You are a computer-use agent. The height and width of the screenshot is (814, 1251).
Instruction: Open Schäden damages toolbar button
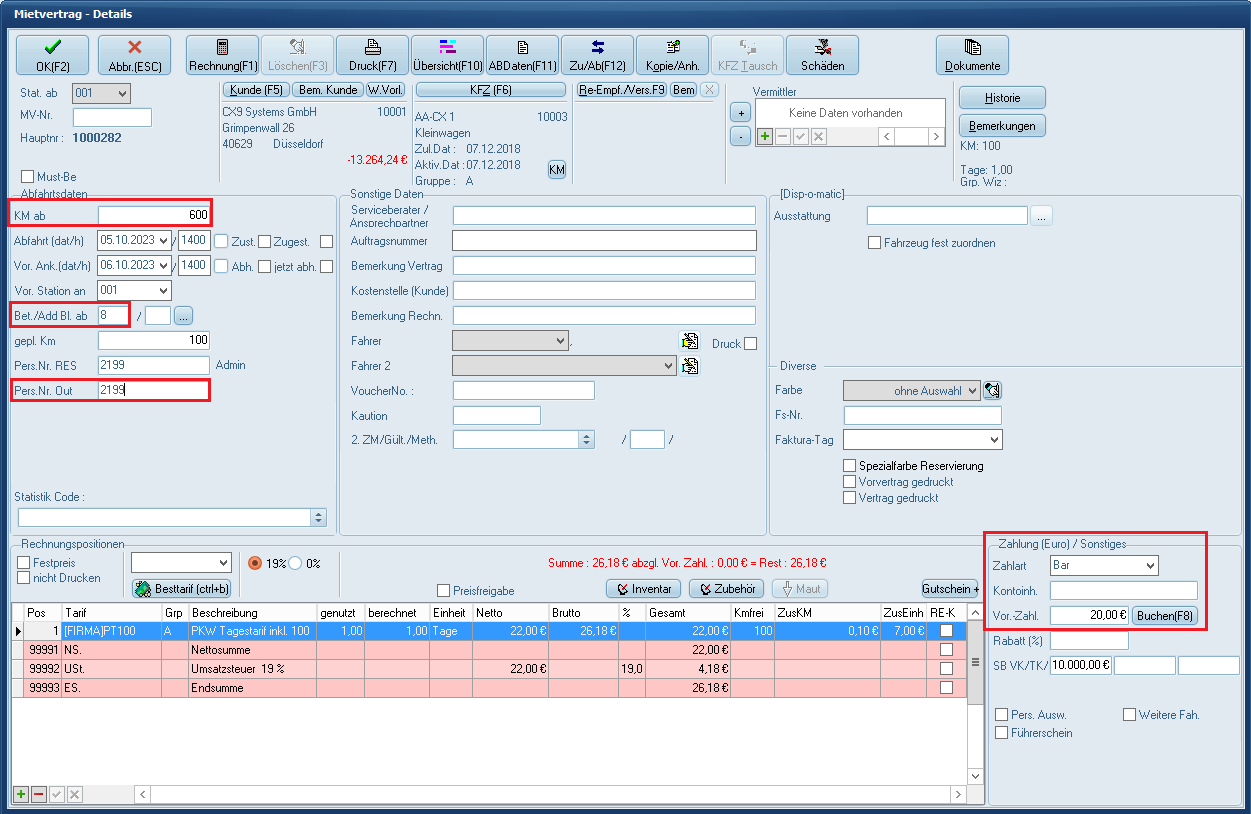(x=822, y=55)
